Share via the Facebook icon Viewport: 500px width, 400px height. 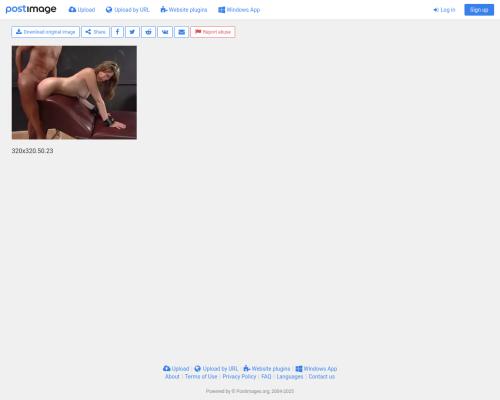(117, 32)
